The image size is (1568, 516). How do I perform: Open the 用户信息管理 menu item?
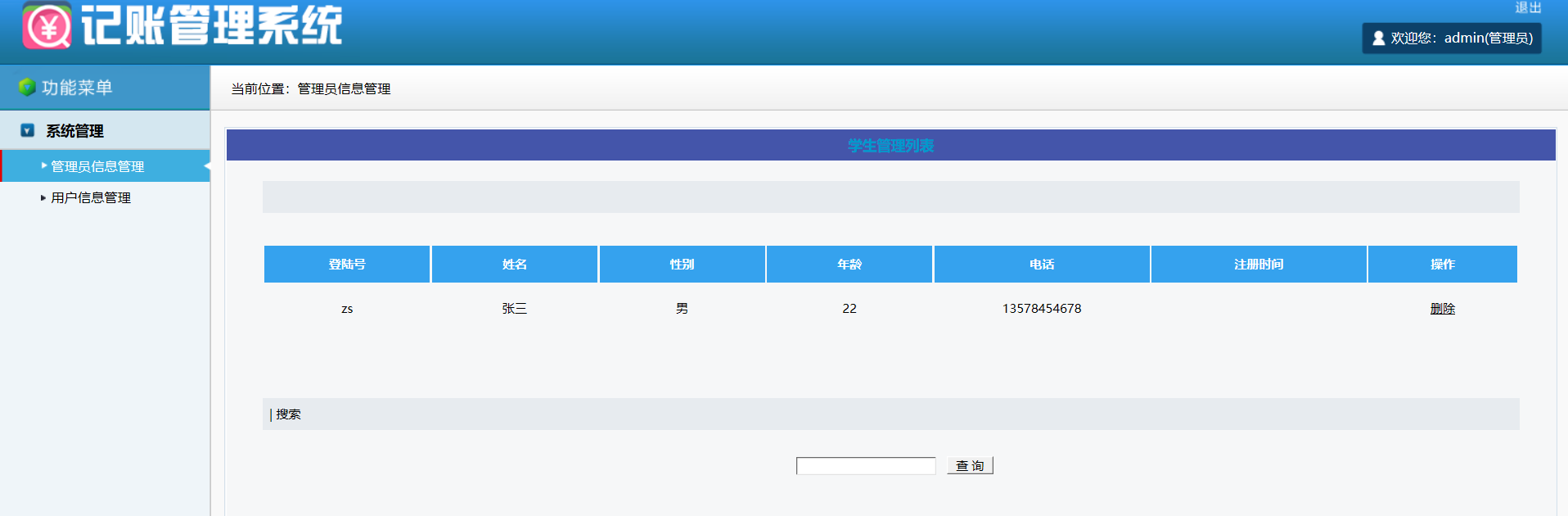point(91,197)
